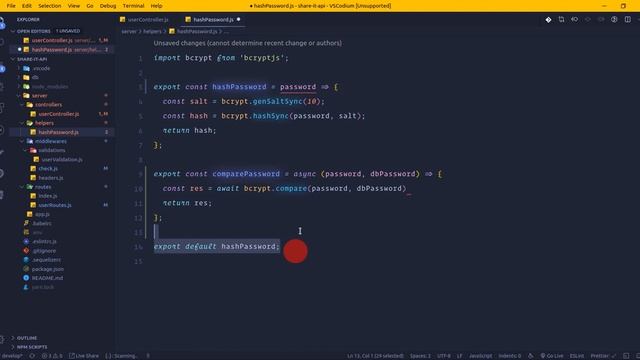Click the diamond source control icon in editor toolbar
This screenshot has width=640, height=360.
click(548, 20)
